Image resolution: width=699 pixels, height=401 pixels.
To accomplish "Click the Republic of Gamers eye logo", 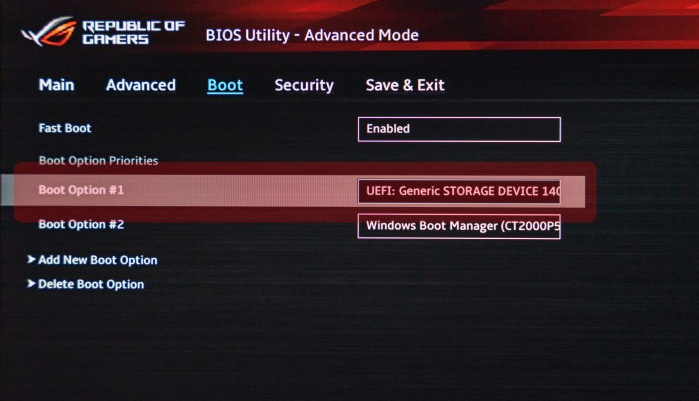I will pyautogui.click(x=49, y=31).
